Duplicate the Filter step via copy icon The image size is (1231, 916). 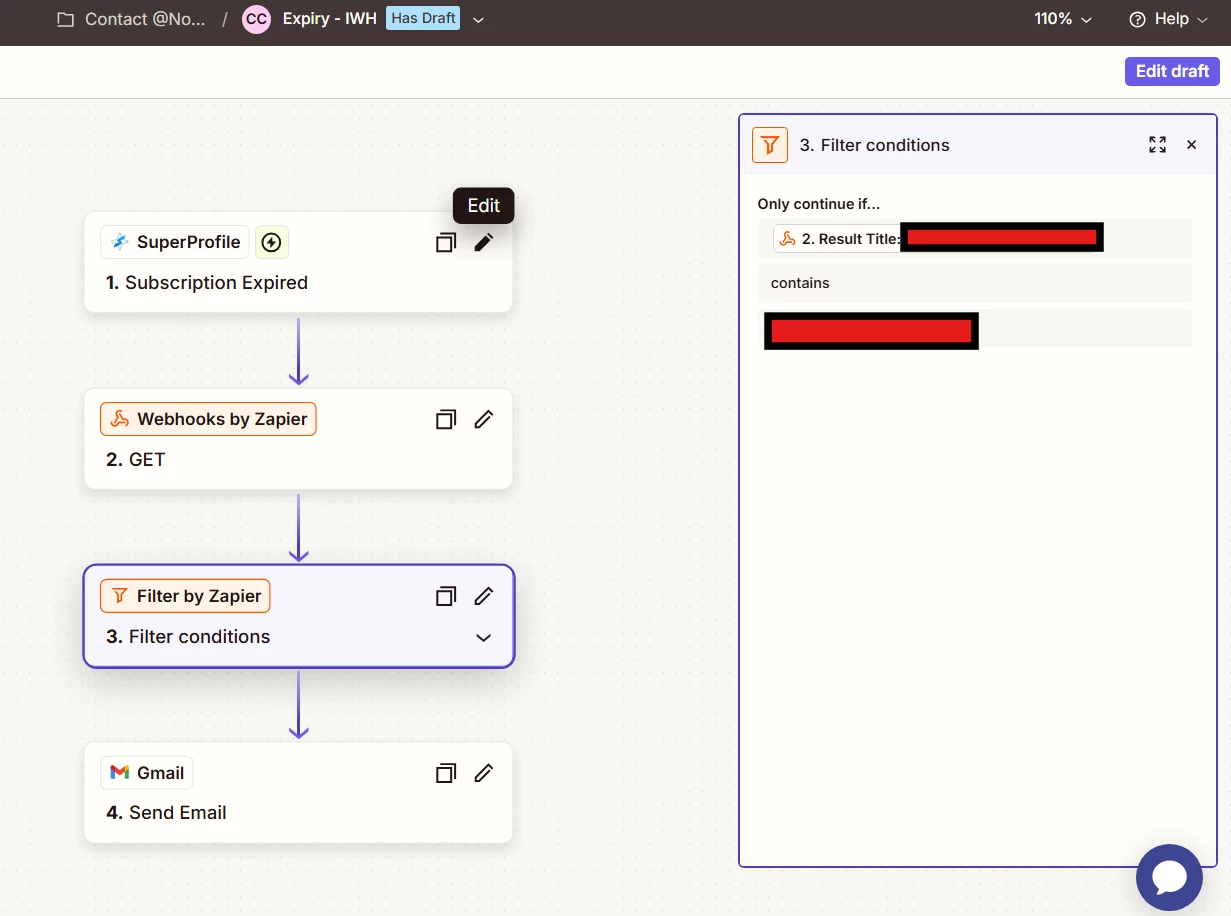coord(446,596)
